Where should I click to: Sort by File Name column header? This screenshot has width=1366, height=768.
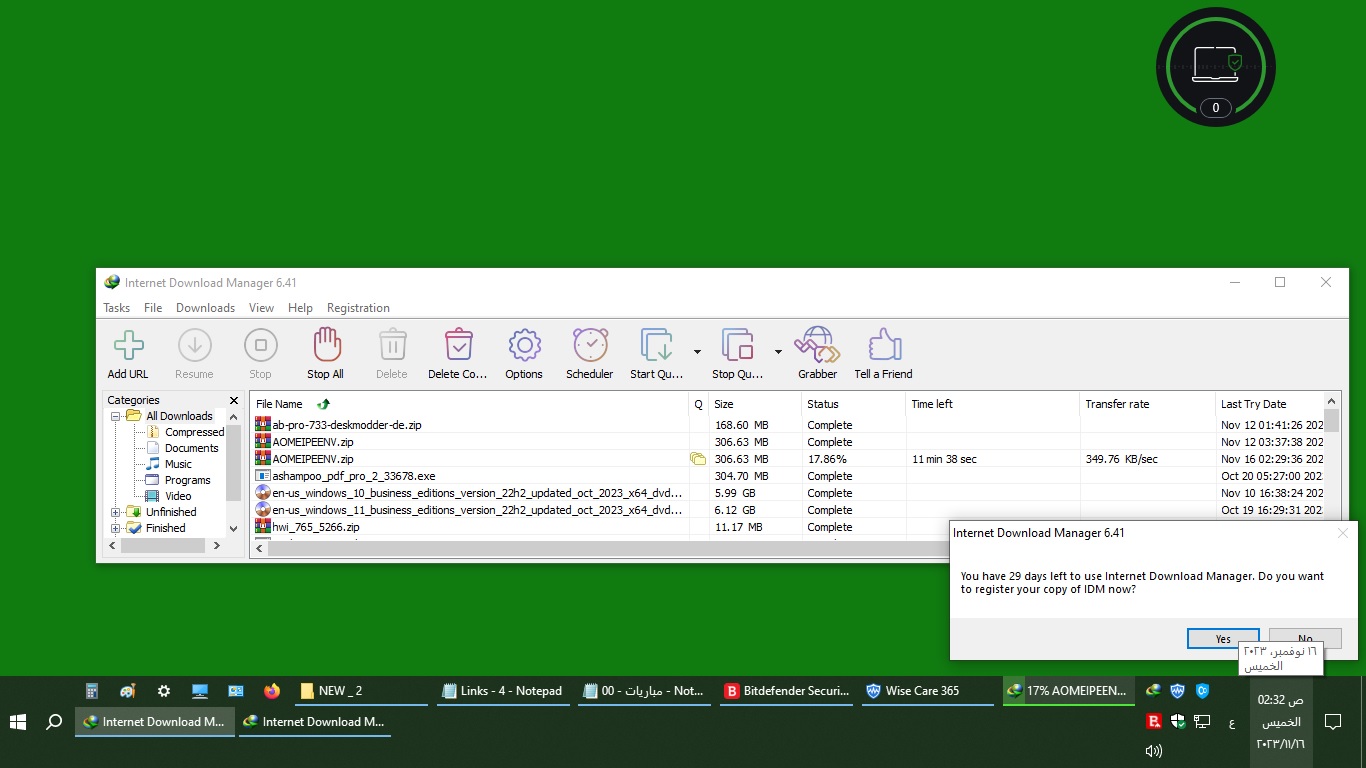(x=469, y=404)
